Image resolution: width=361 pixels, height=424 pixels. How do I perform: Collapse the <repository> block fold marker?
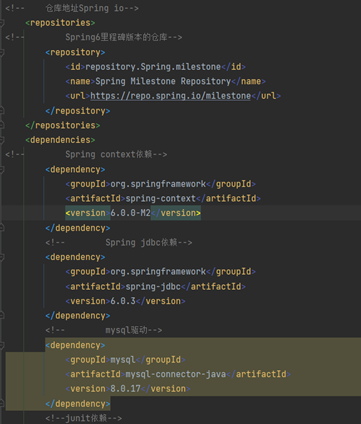(2, 52)
